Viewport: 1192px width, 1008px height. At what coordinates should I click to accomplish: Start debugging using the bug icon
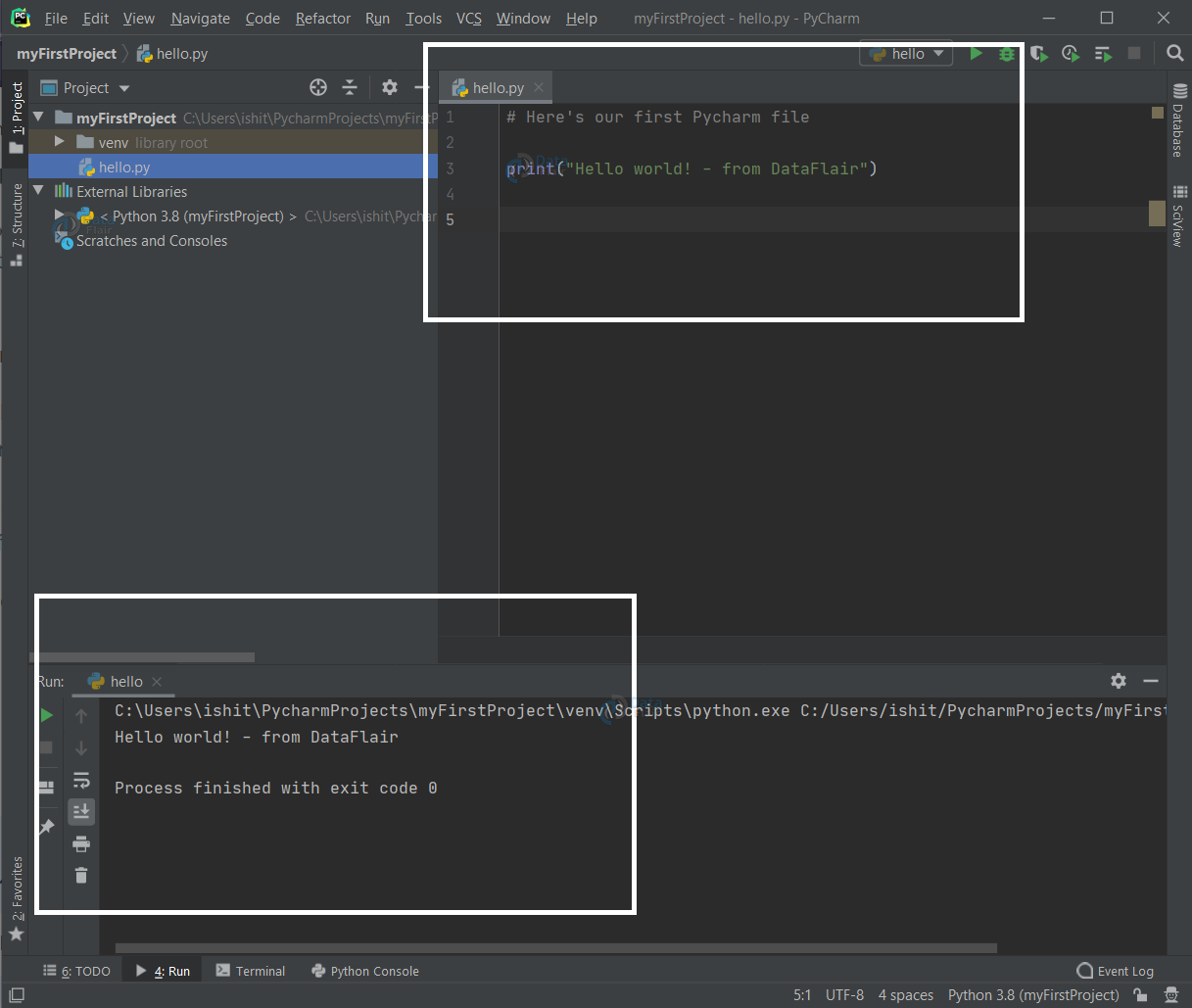click(1008, 54)
